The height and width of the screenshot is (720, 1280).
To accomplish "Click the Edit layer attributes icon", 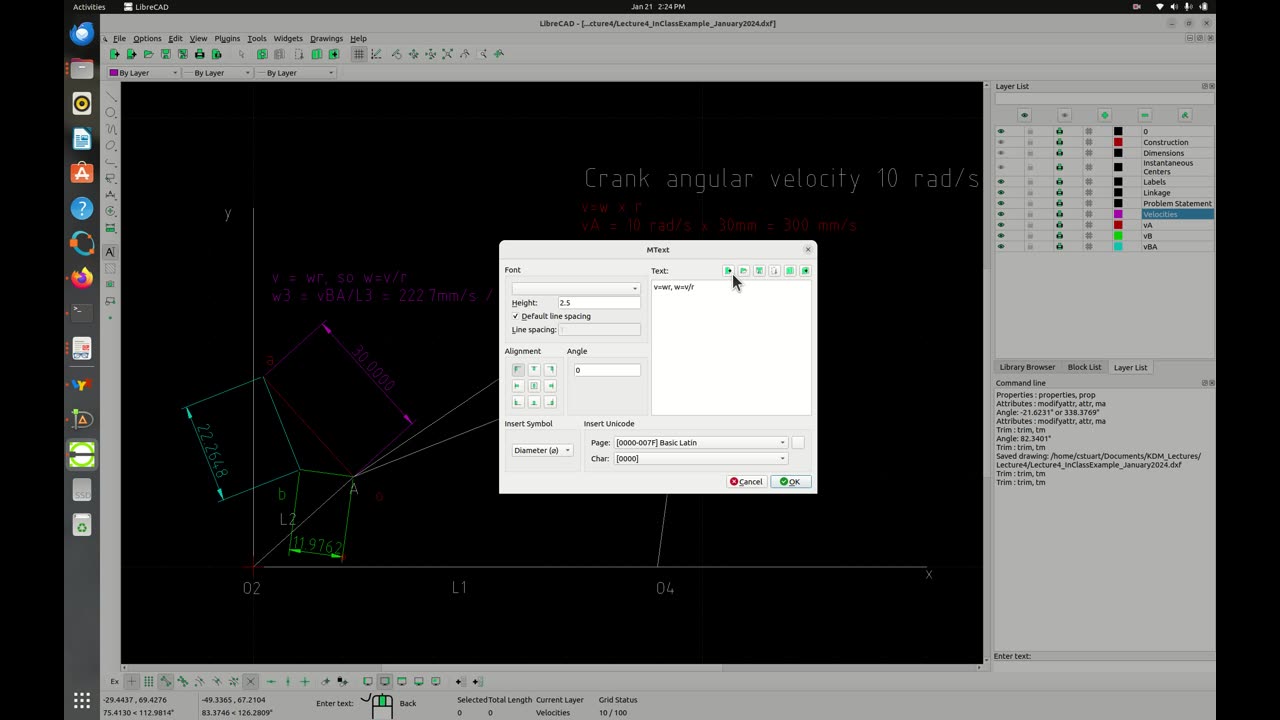I will [1185, 115].
